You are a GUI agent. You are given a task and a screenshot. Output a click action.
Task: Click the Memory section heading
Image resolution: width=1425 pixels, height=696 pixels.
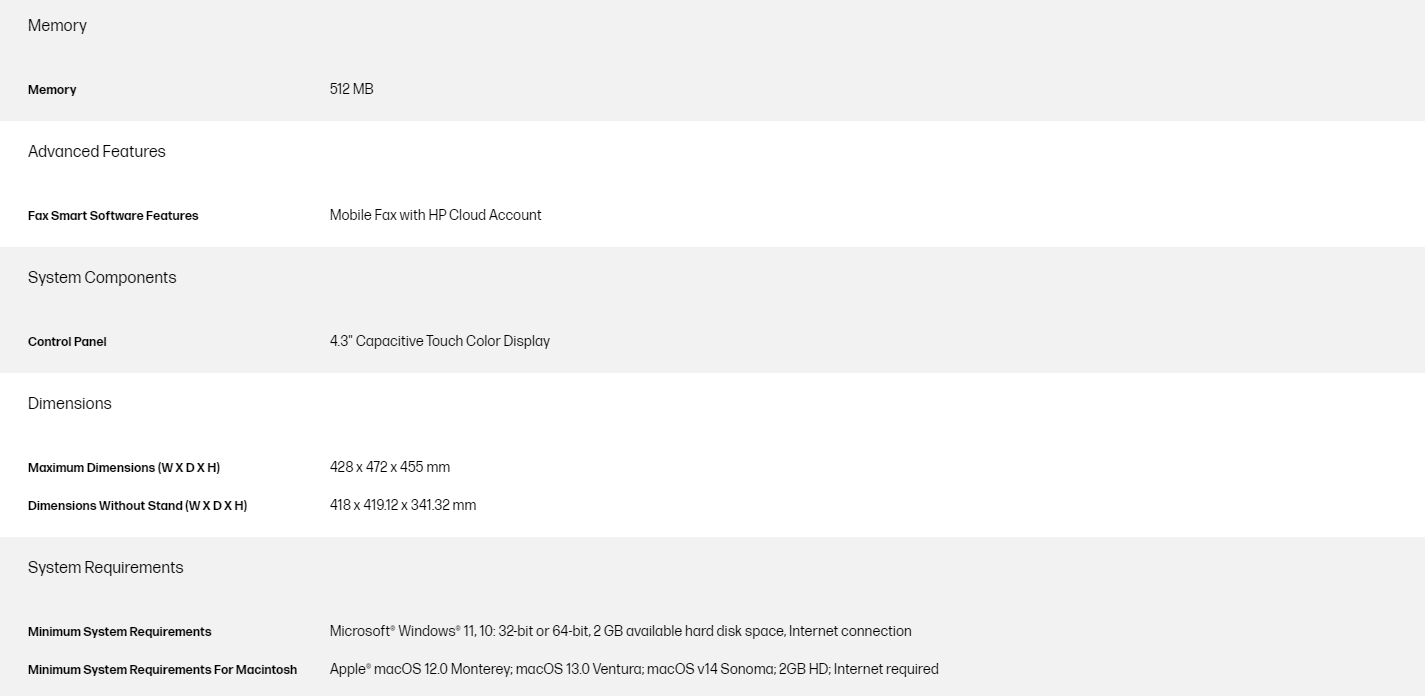point(57,26)
